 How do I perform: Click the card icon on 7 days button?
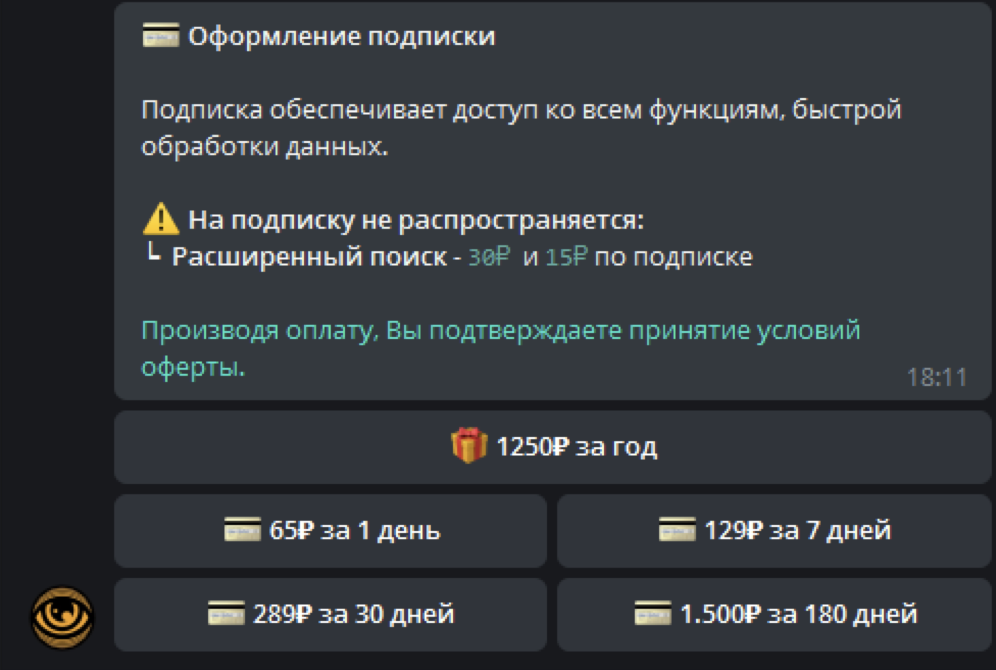click(x=677, y=530)
